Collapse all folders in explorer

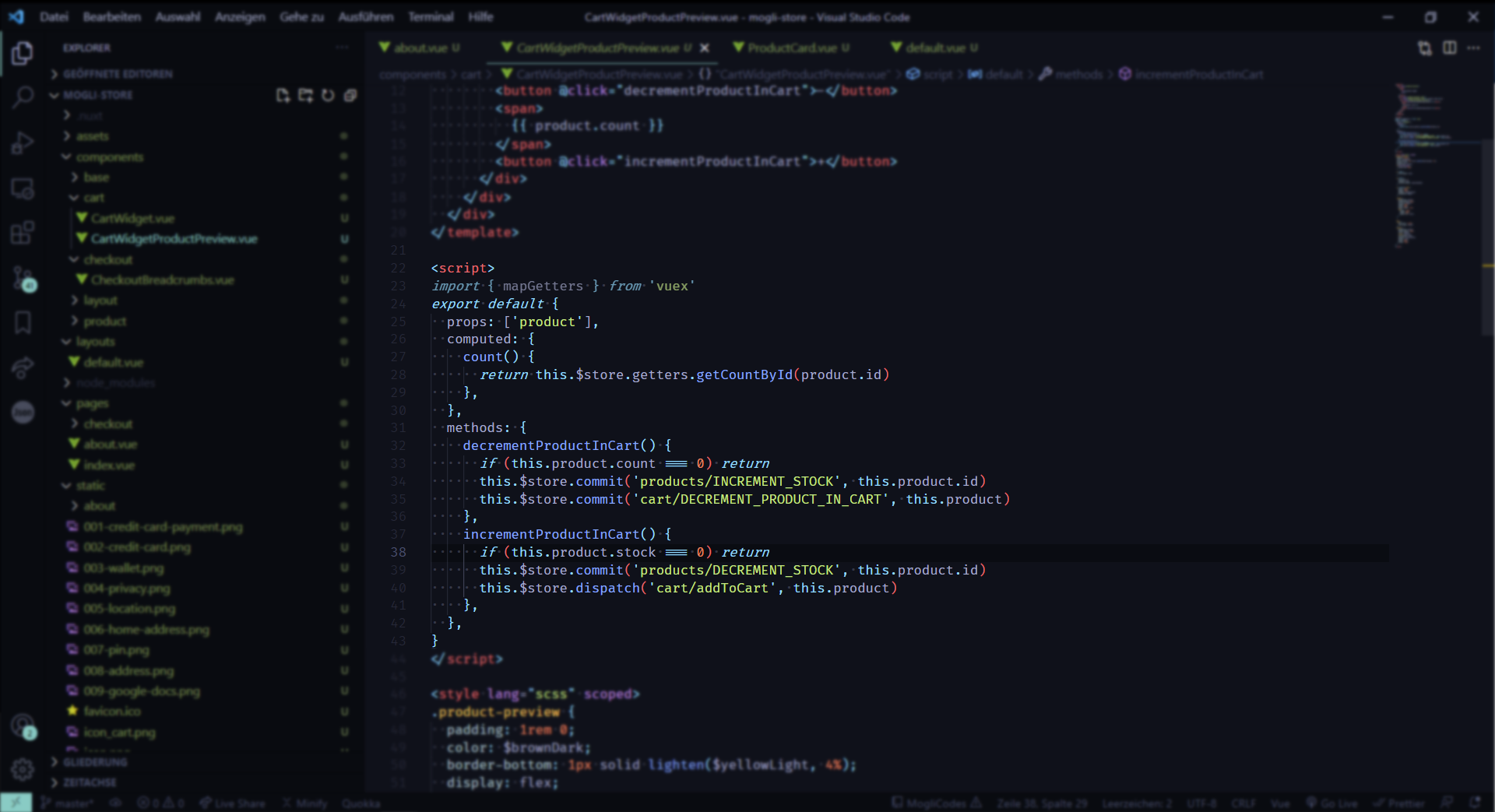point(350,95)
